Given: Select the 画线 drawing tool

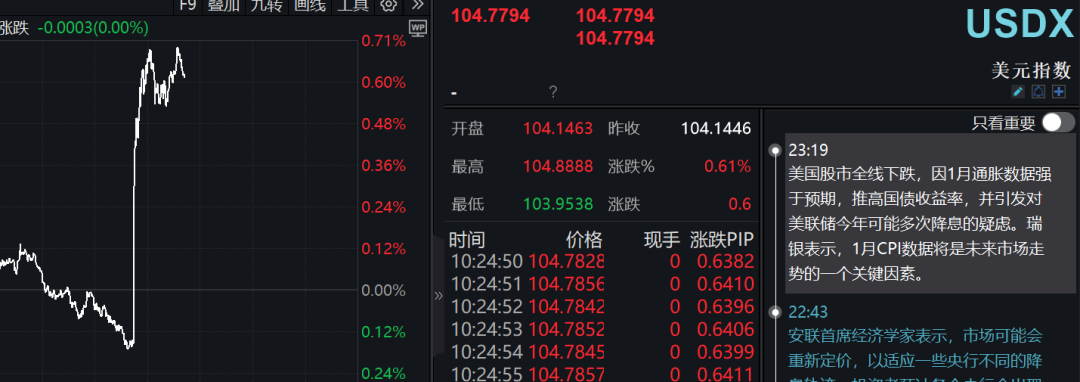Looking at the screenshot, I should (x=309, y=6).
